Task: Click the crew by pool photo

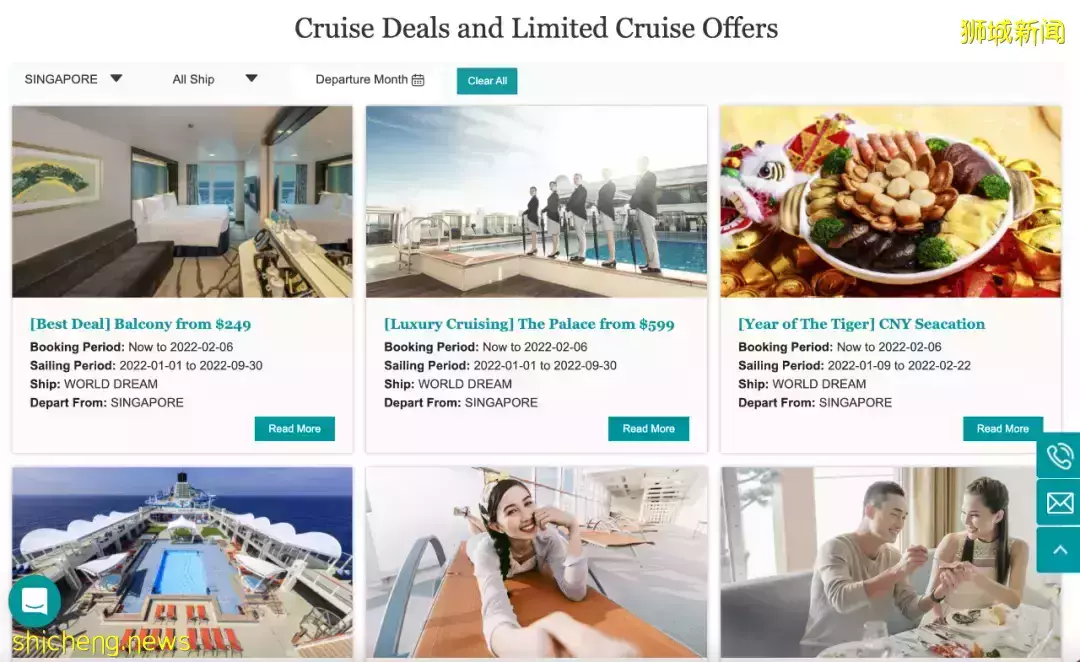Action: [x=537, y=202]
